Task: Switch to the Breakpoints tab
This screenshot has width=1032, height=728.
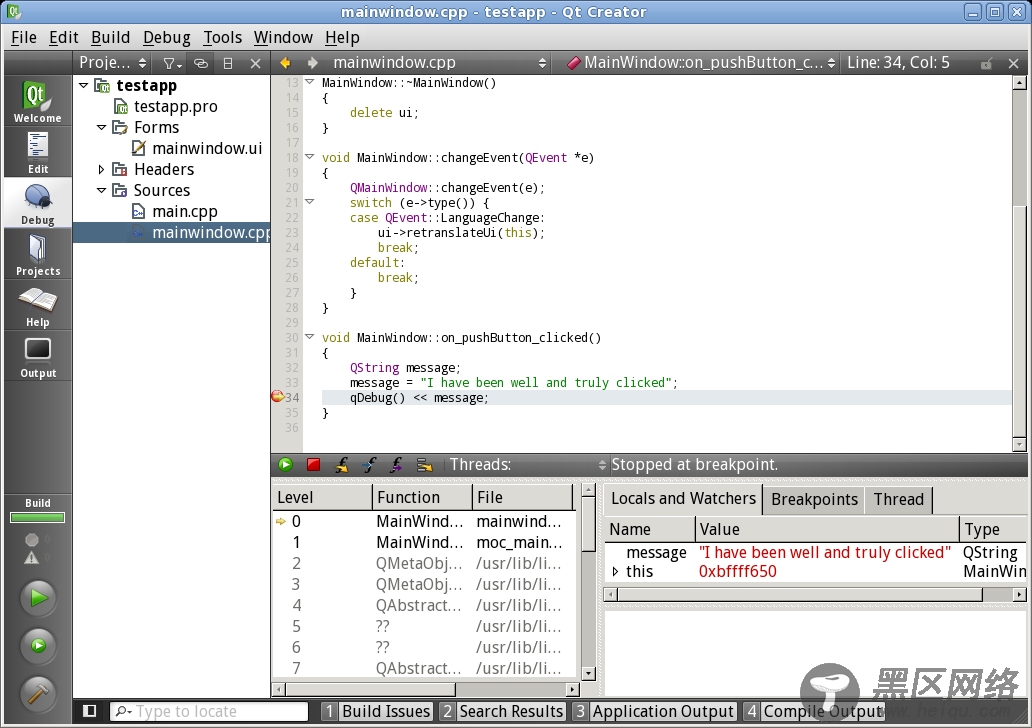Action: [x=814, y=500]
